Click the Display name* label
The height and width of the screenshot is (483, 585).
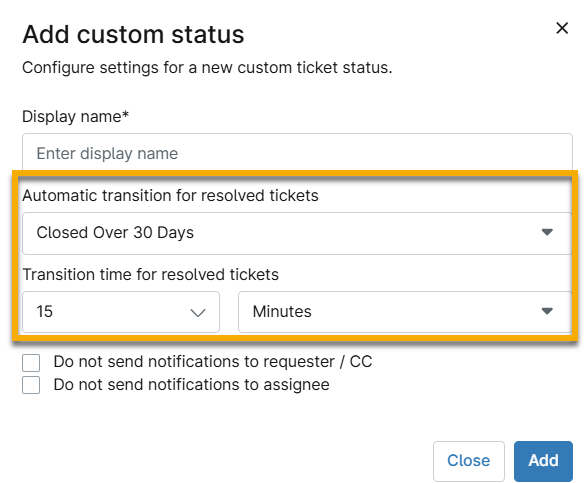tap(75, 117)
